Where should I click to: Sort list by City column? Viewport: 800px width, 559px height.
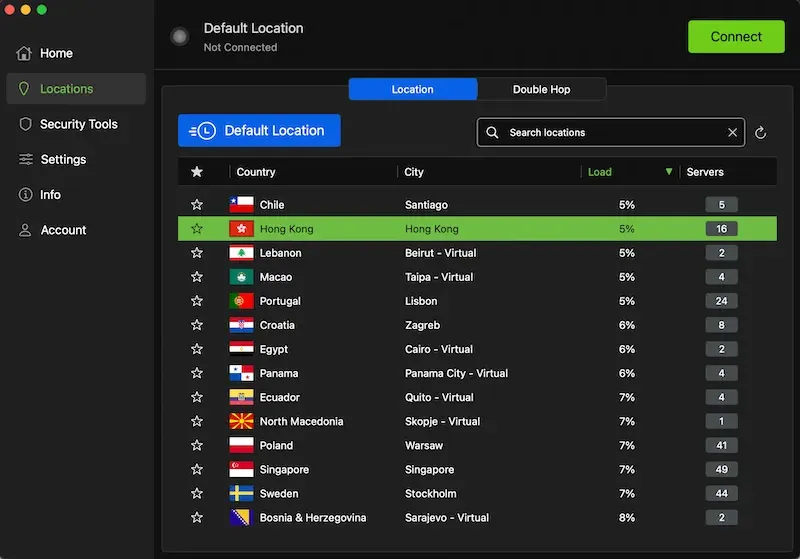point(414,172)
